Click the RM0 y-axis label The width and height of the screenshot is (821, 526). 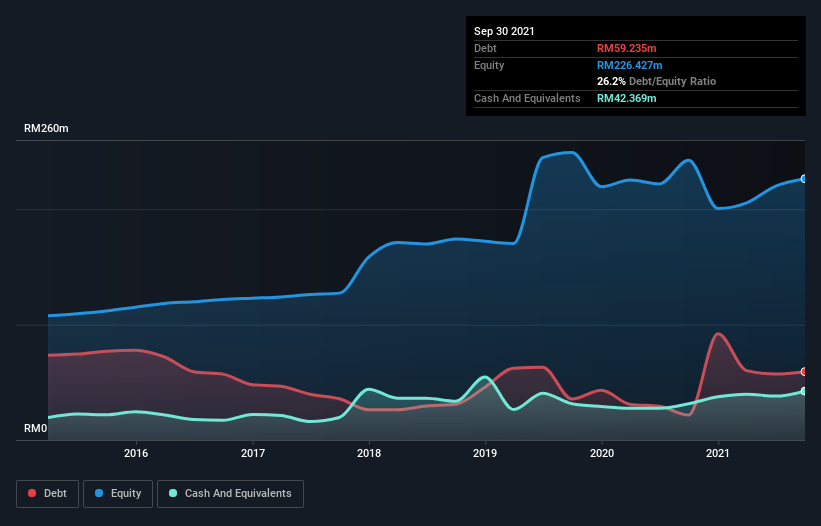point(36,428)
